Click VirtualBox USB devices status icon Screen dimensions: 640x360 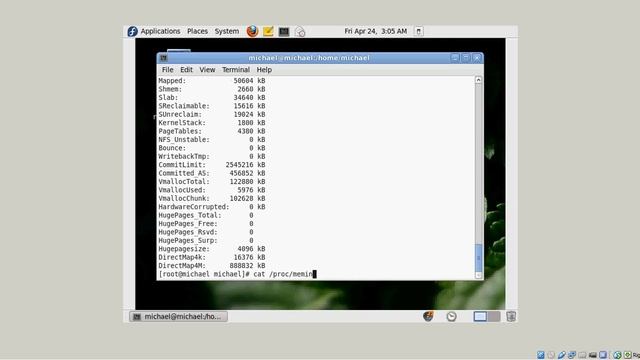click(562, 355)
